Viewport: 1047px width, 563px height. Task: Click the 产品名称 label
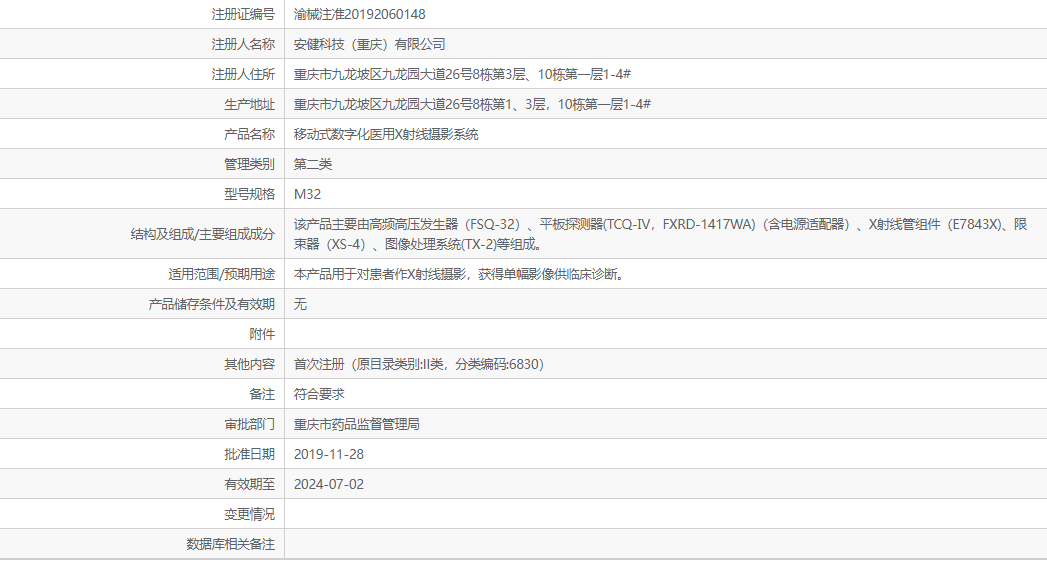(x=249, y=134)
